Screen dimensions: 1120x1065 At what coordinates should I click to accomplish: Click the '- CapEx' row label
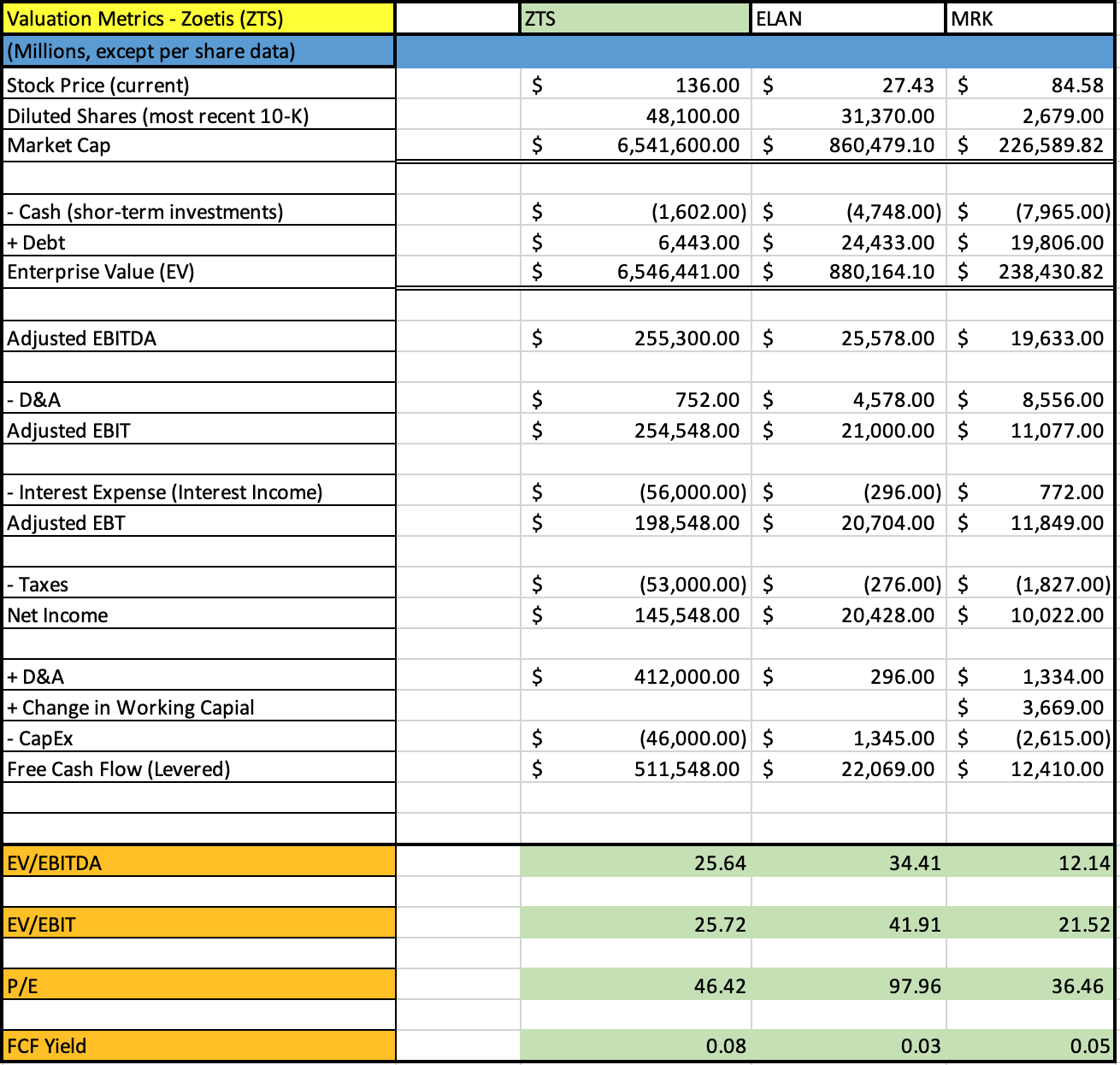(40, 738)
